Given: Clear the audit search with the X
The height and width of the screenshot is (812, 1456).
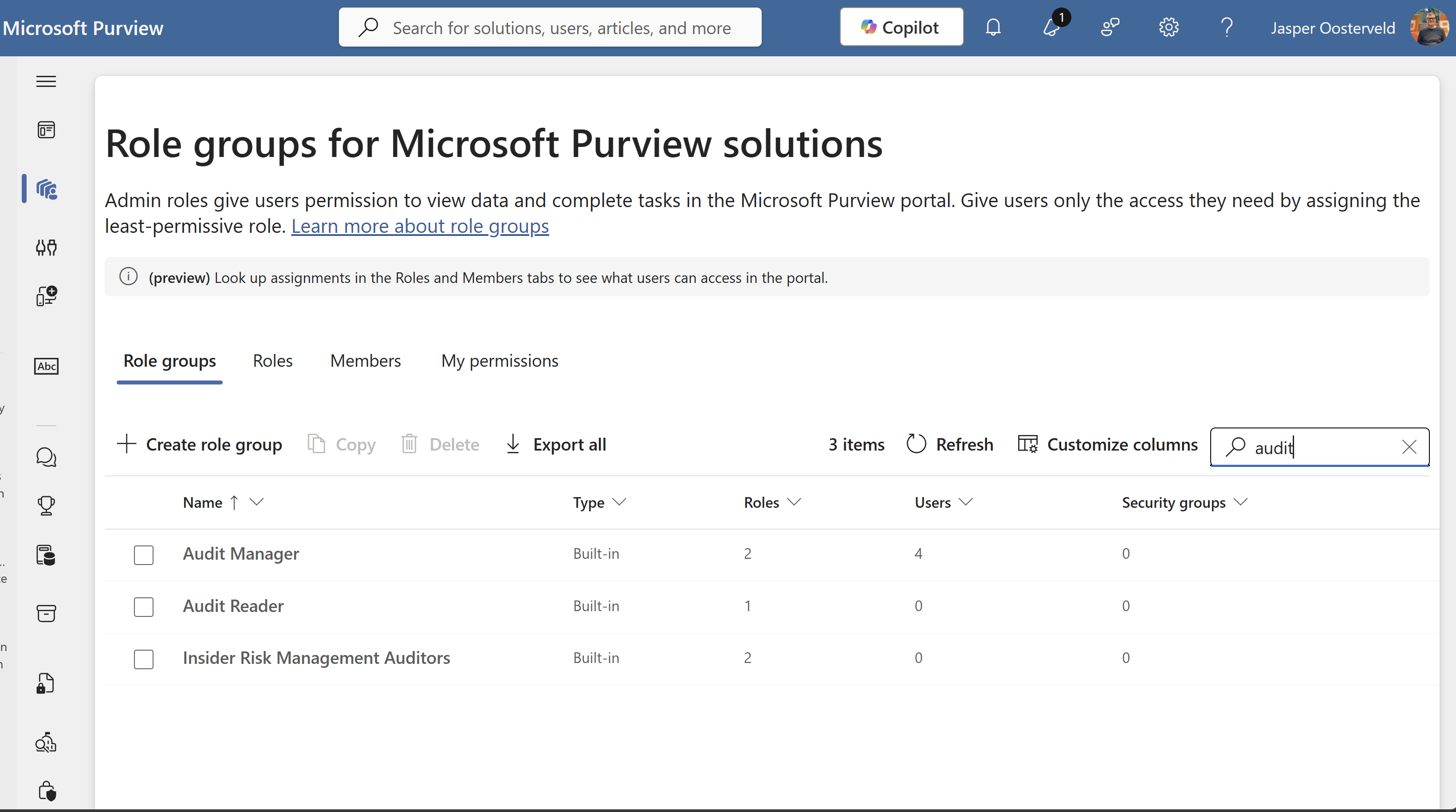Looking at the screenshot, I should (x=1409, y=447).
